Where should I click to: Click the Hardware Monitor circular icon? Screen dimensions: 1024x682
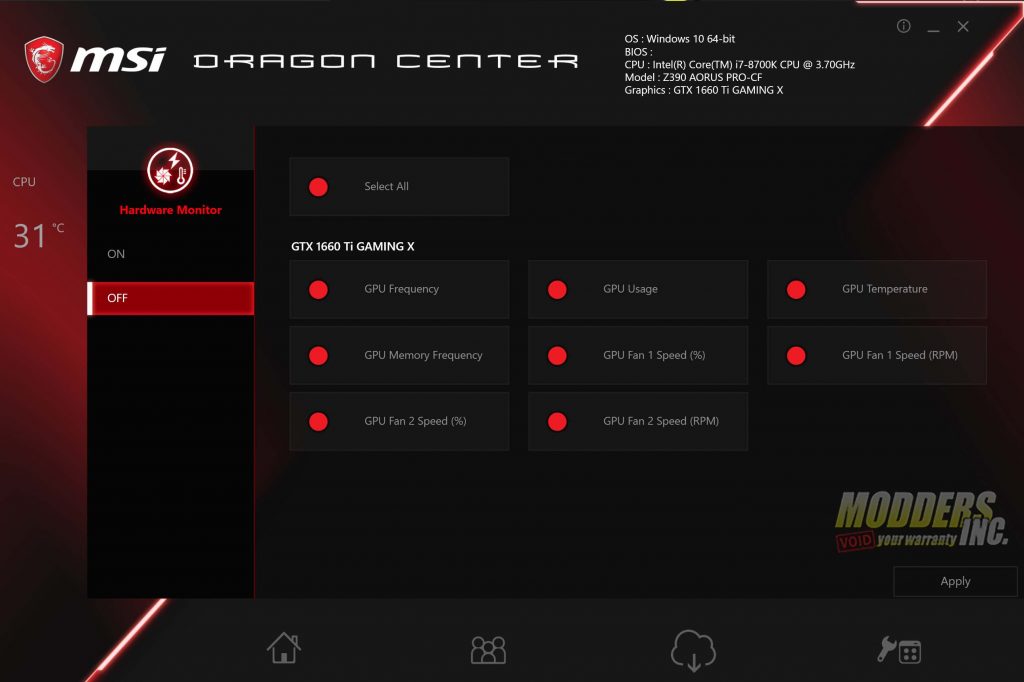(x=170, y=170)
